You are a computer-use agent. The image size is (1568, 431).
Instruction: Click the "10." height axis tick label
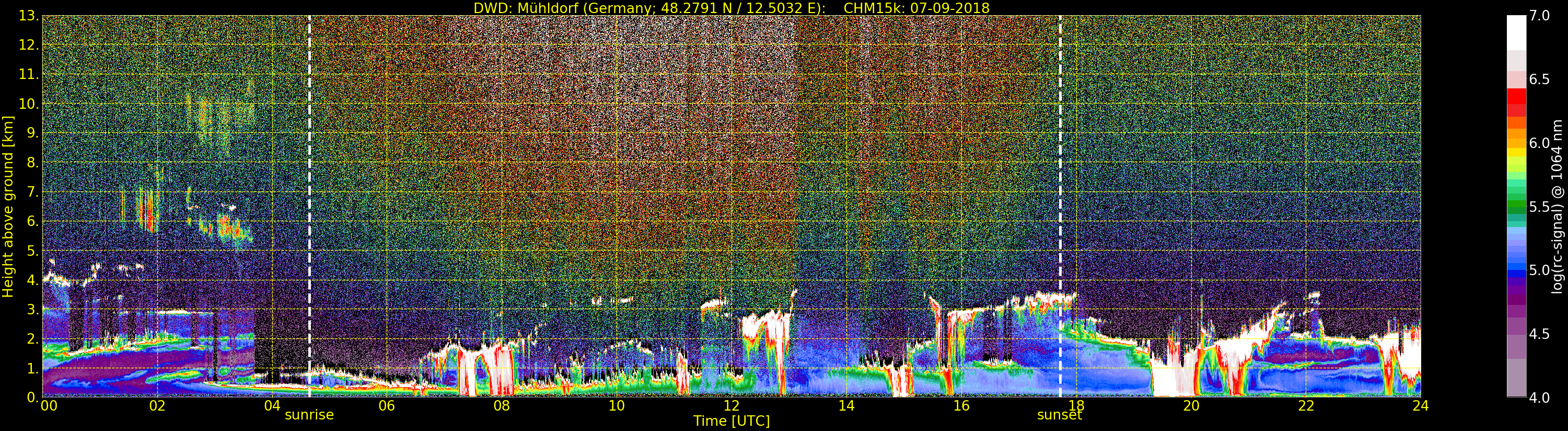(29, 104)
